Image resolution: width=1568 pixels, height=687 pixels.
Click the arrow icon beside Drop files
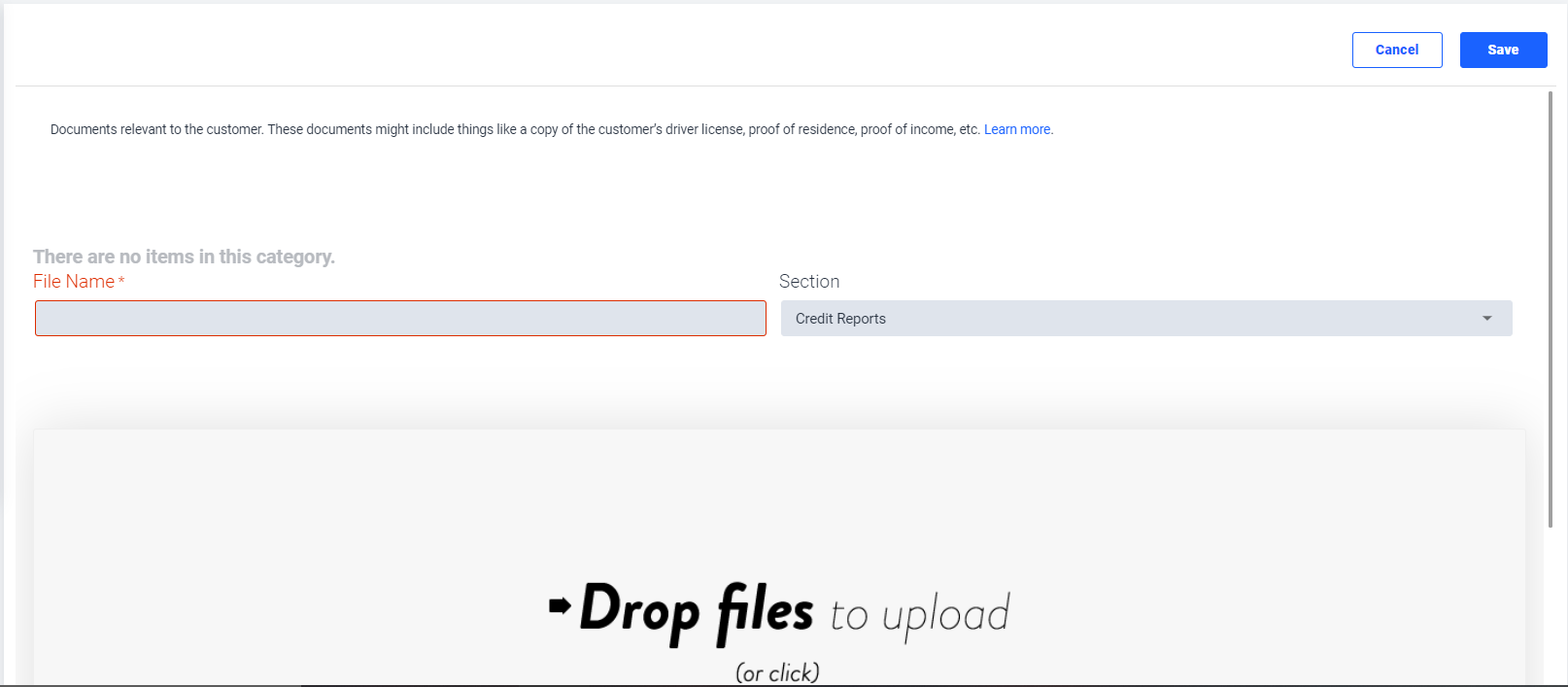tap(560, 605)
